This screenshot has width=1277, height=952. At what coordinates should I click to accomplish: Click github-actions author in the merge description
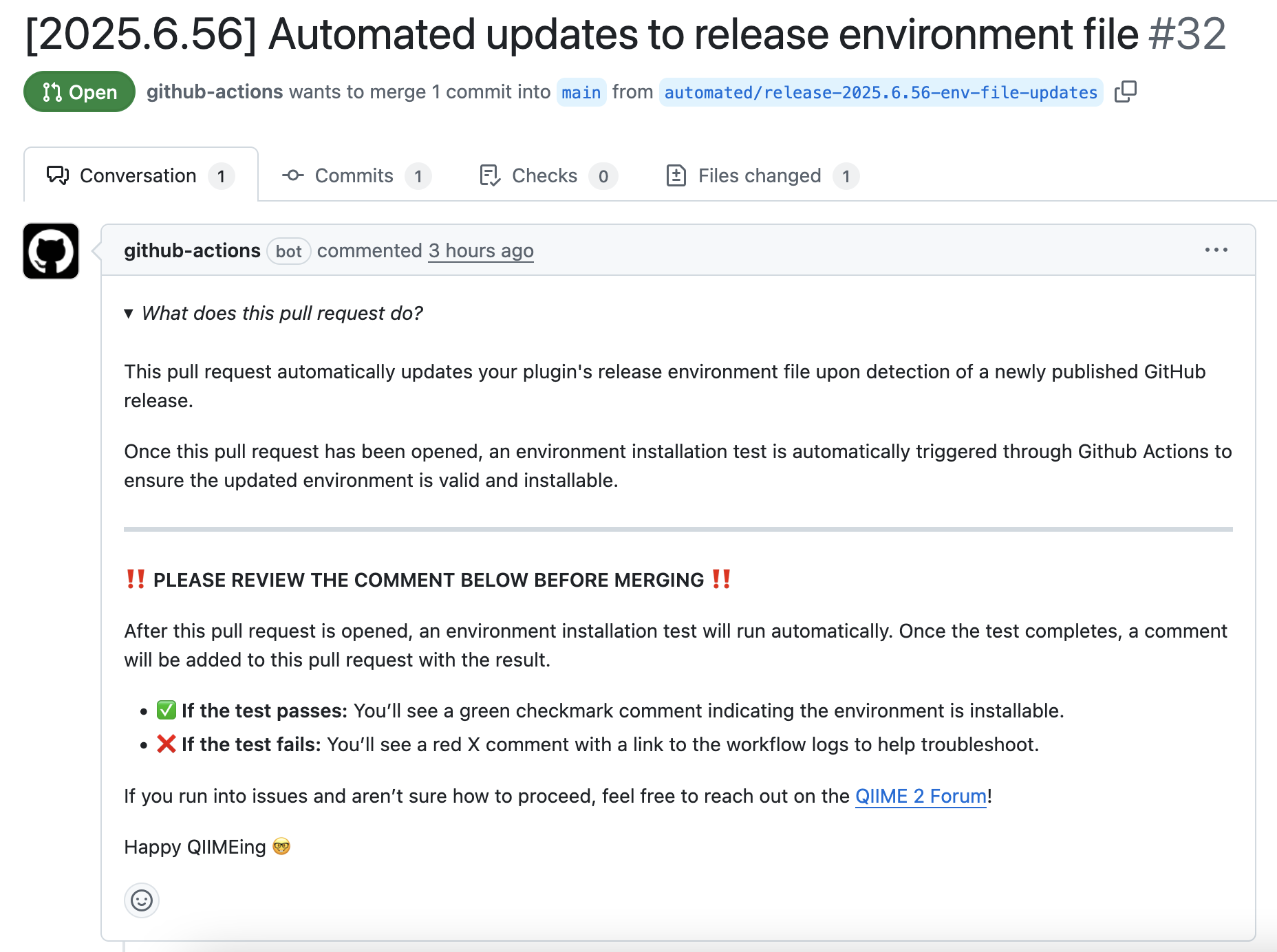tap(215, 91)
